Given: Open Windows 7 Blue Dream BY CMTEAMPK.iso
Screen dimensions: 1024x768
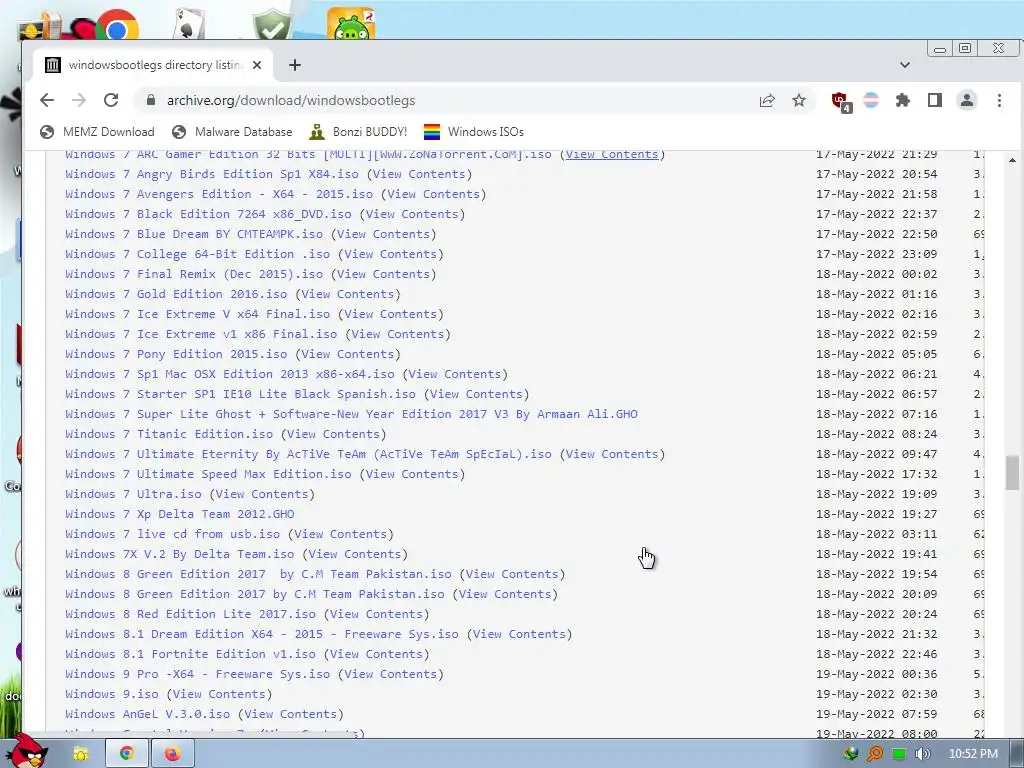Looking at the screenshot, I should (x=194, y=234).
